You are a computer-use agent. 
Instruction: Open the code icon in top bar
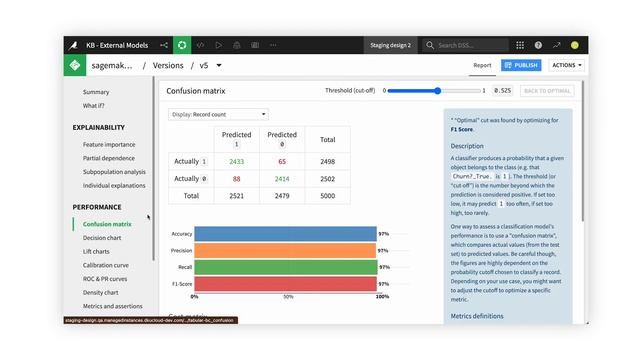[200, 45]
